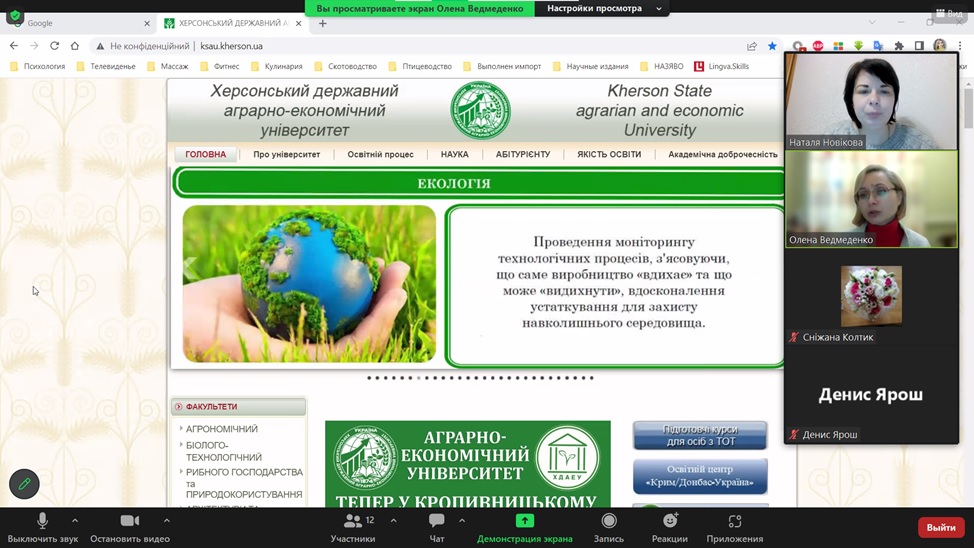The image size is (974, 548).
Task: Open the extensions puzzle icon
Action: pyautogui.click(x=898, y=46)
